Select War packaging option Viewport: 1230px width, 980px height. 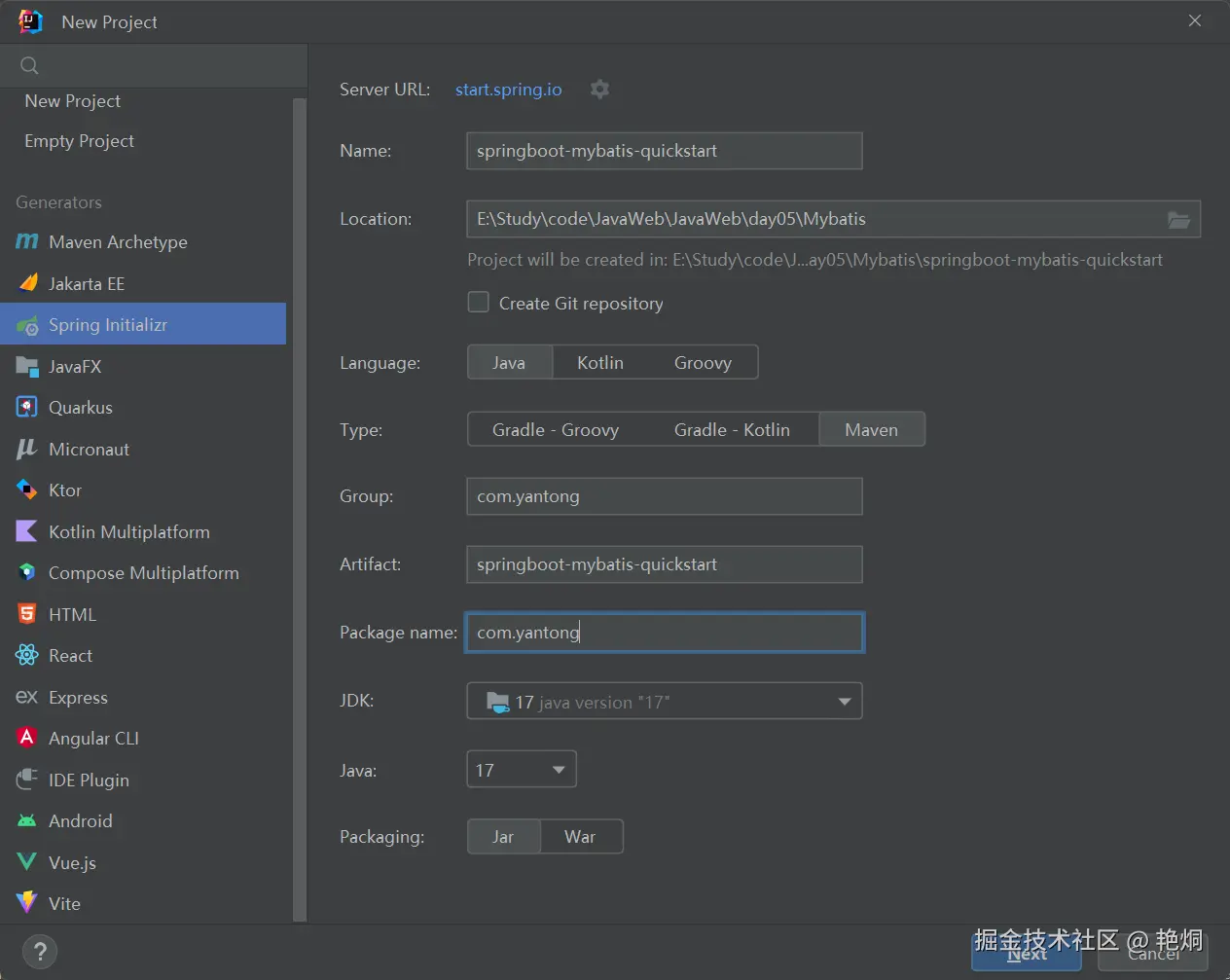point(580,837)
